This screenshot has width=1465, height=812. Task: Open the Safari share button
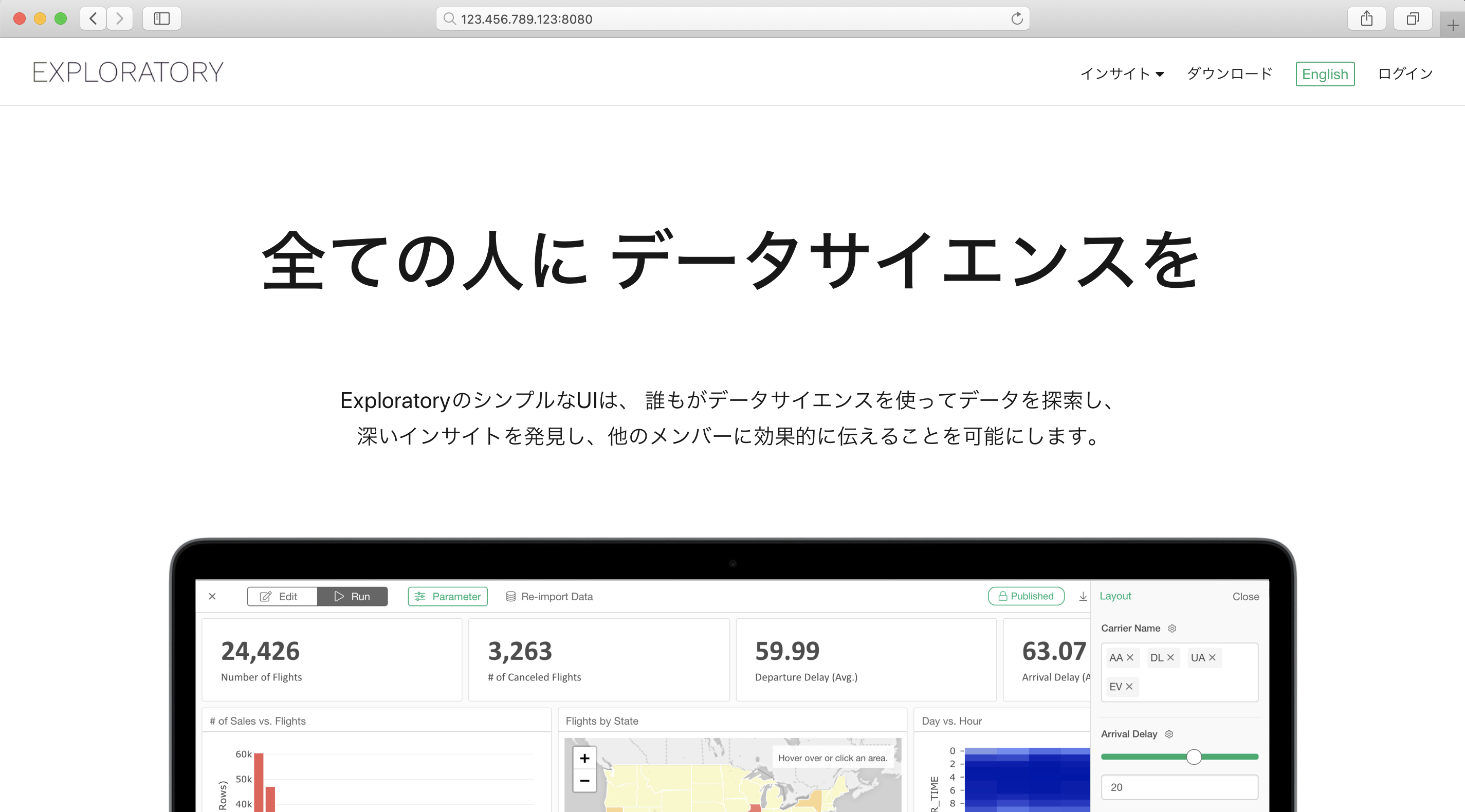1367,18
